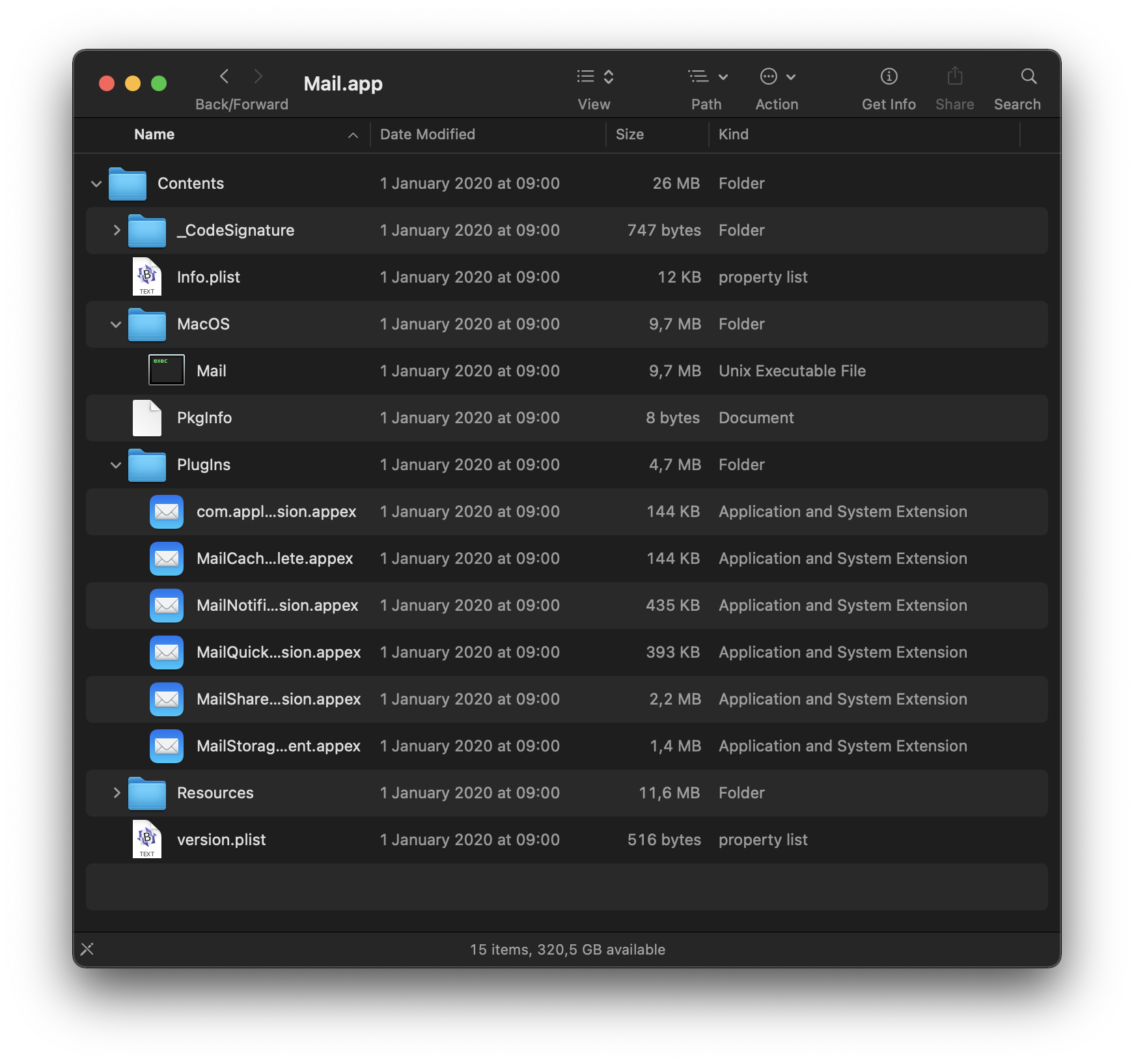
Task: Select the version.plist file icon
Action: [x=147, y=839]
